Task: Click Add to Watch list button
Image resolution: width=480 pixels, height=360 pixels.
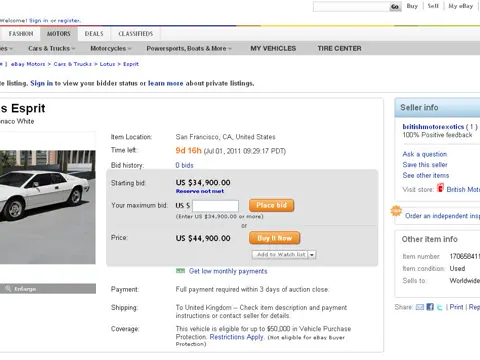Action: pyautogui.click(x=281, y=255)
